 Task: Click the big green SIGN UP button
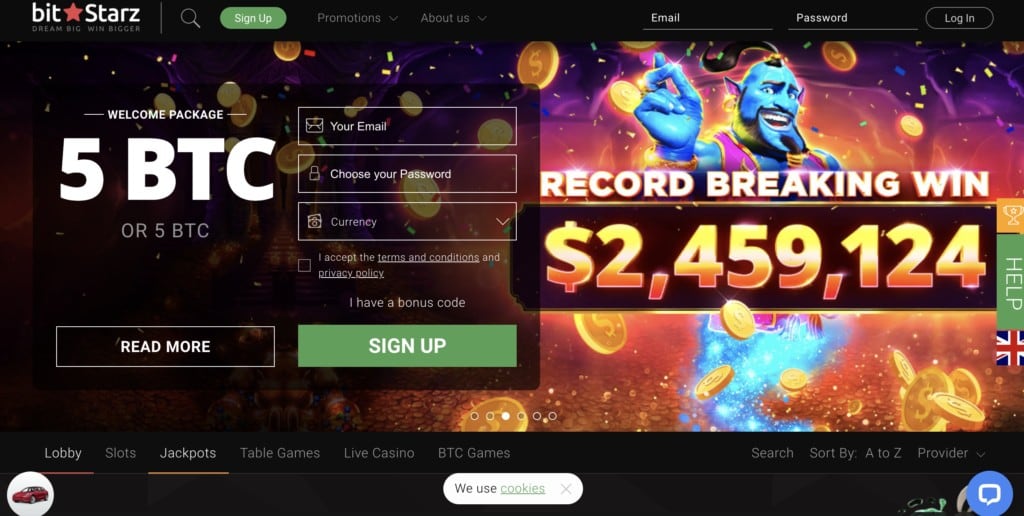tap(407, 346)
